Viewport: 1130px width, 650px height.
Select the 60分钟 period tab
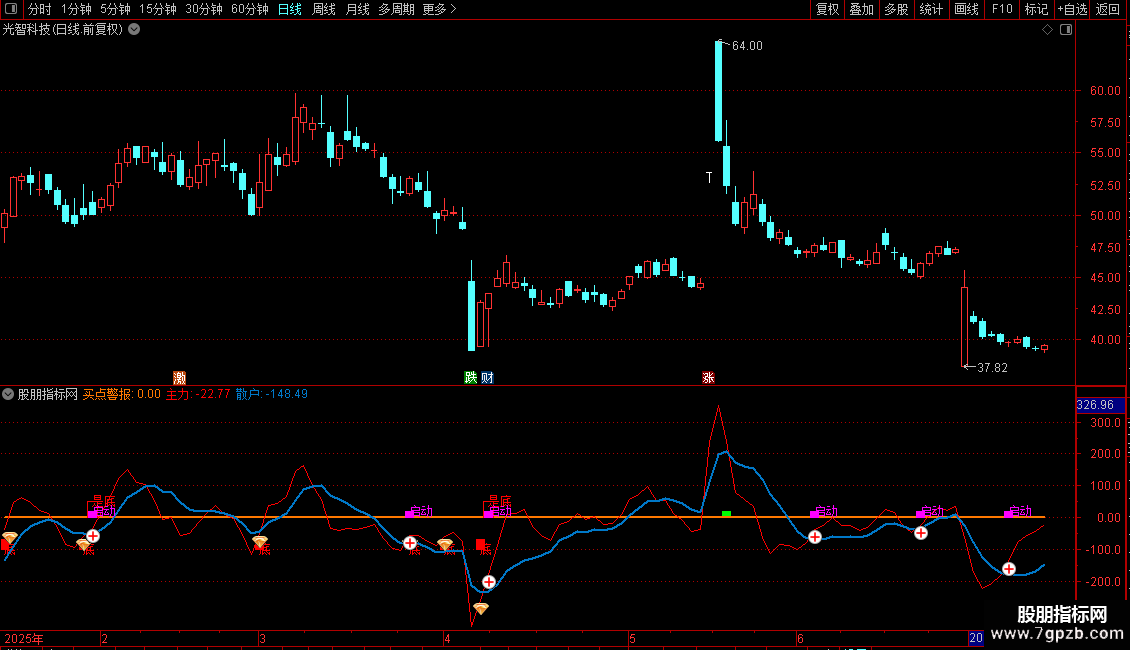[x=249, y=9]
